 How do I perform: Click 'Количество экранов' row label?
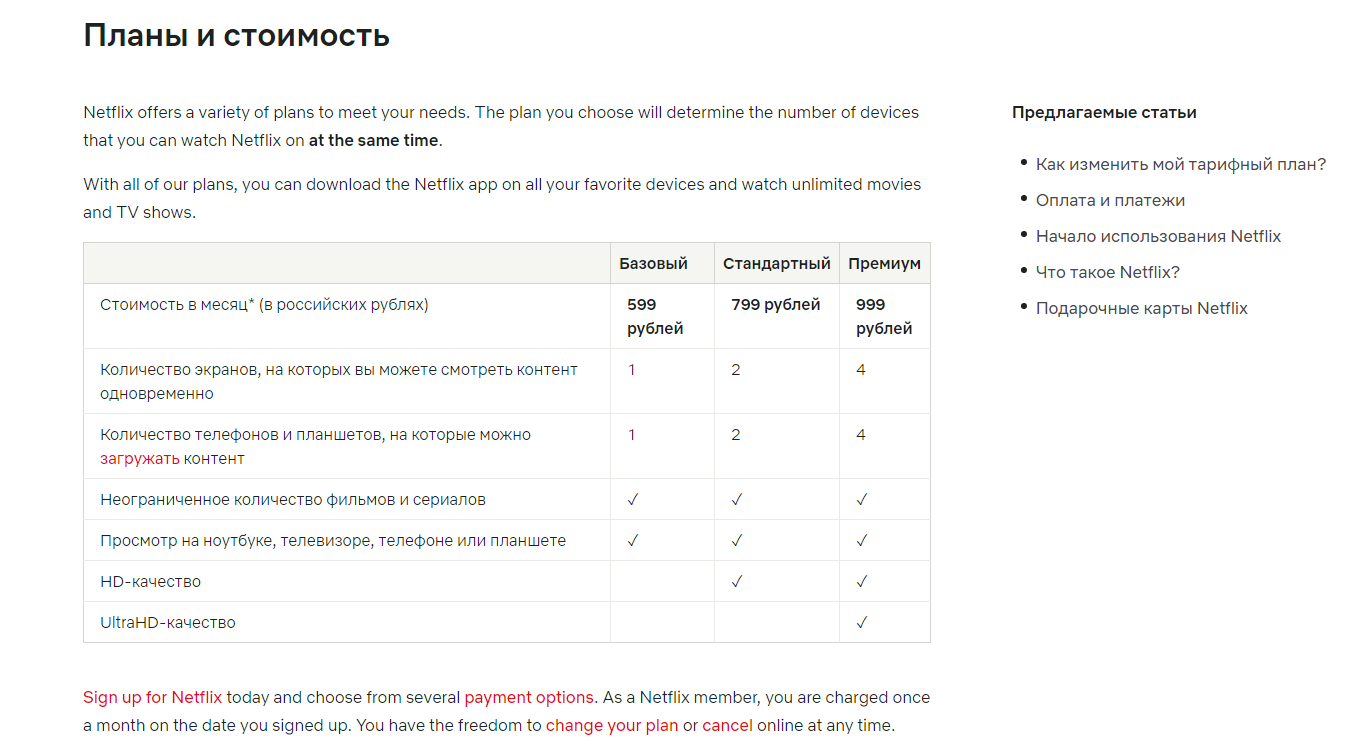pos(339,382)
